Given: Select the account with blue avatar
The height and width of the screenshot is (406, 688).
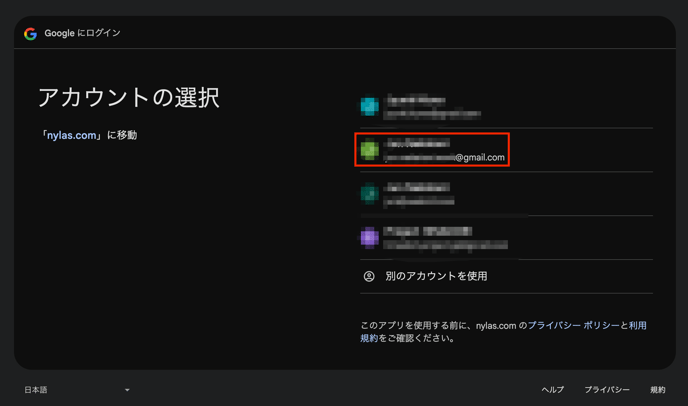Looking at the screenshot, I should (x=506, y=106).
